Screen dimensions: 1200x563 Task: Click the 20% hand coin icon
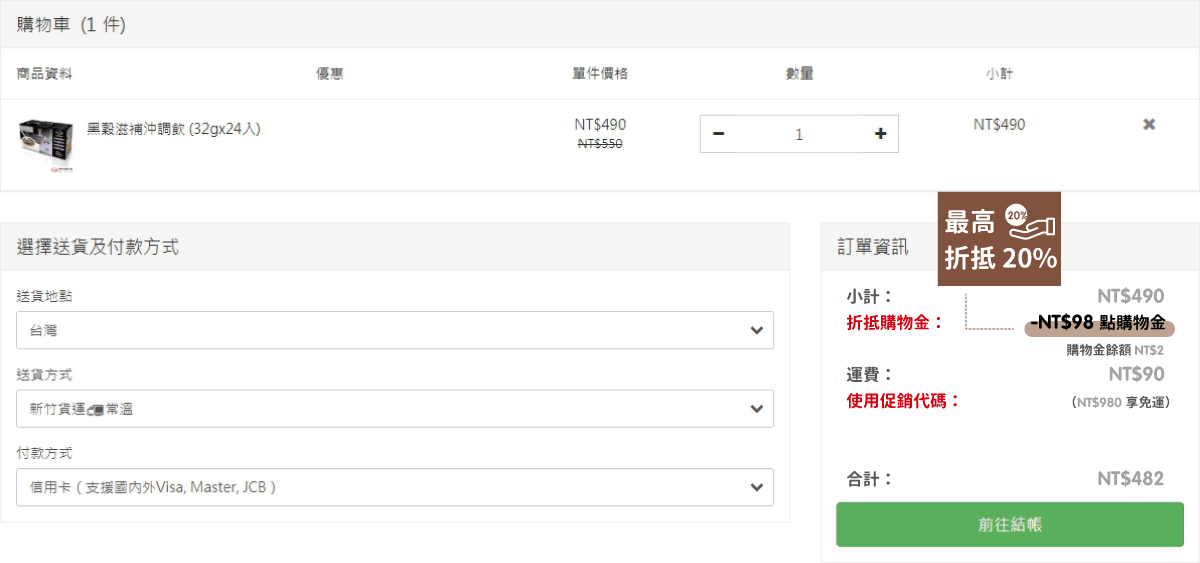pos(1030,222)
